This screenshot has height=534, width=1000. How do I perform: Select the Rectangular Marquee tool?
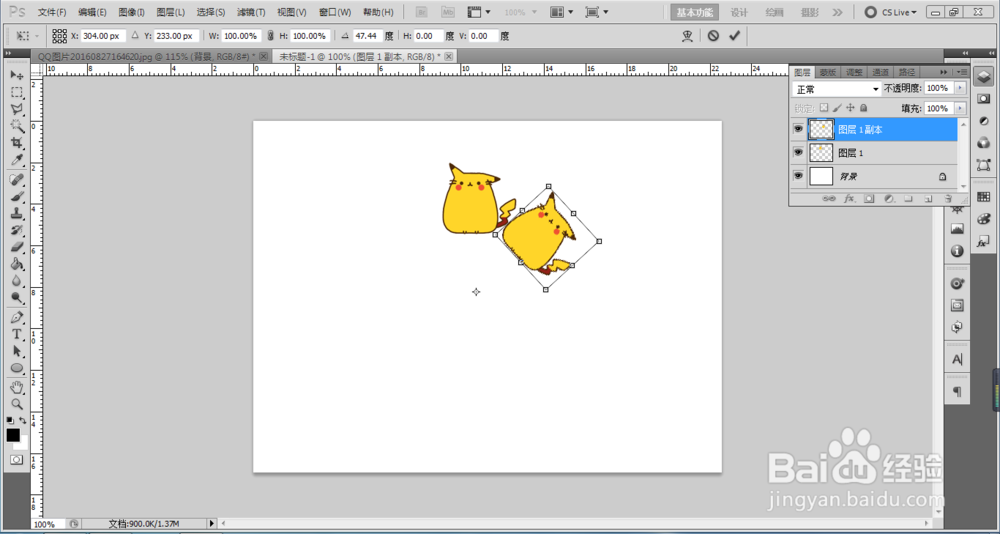(17, 93)
